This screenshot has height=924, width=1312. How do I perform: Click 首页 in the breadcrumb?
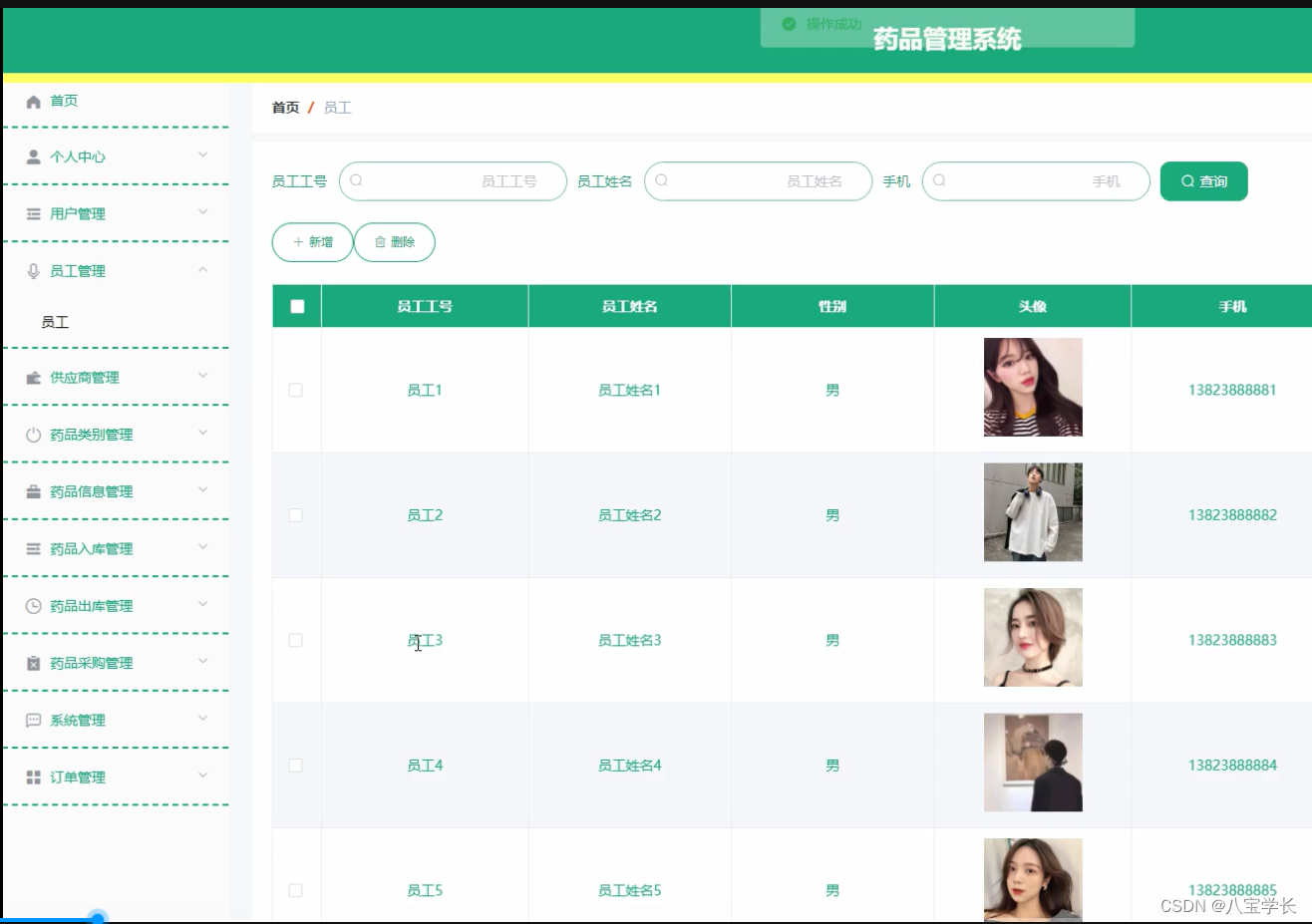[x=286, y=107]
